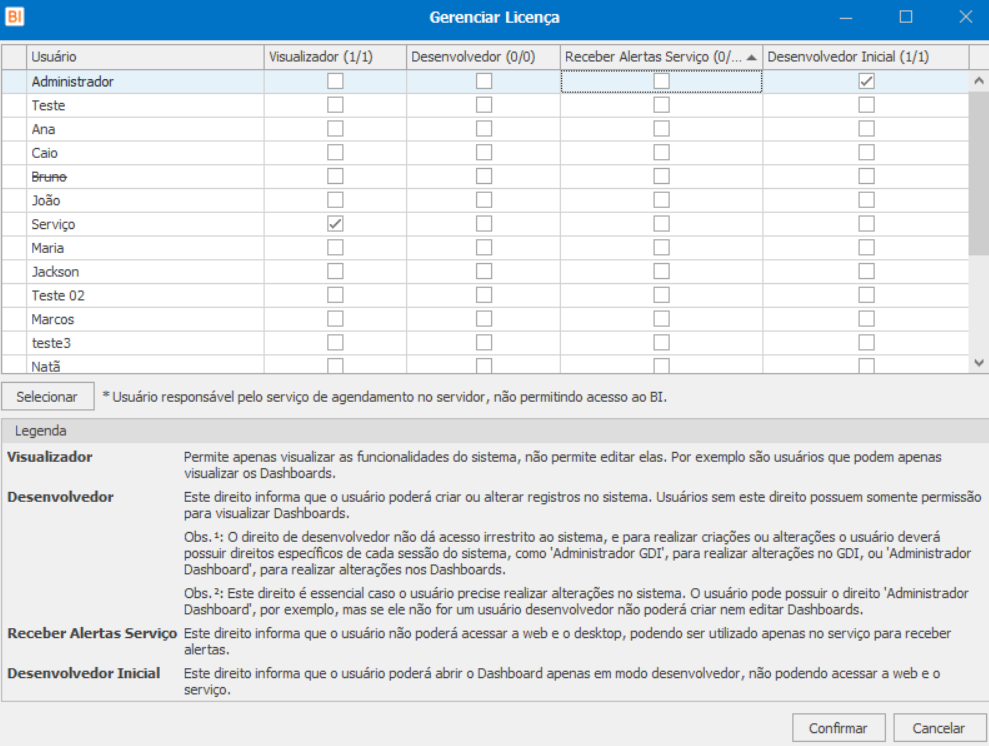The height and width of the screenshot is (746, 989).
Task: Enable Visualizador for Maria
Action: [x=335, y=247]
